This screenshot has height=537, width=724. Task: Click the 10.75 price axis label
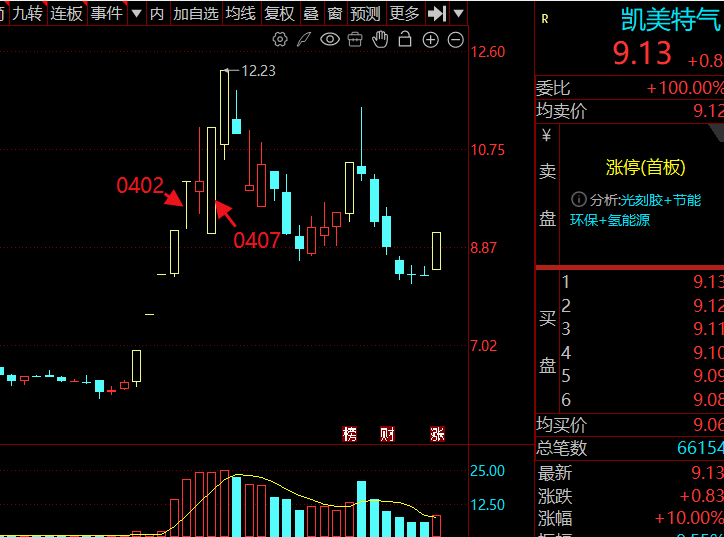pyautogui.click(x=488, y=150)
